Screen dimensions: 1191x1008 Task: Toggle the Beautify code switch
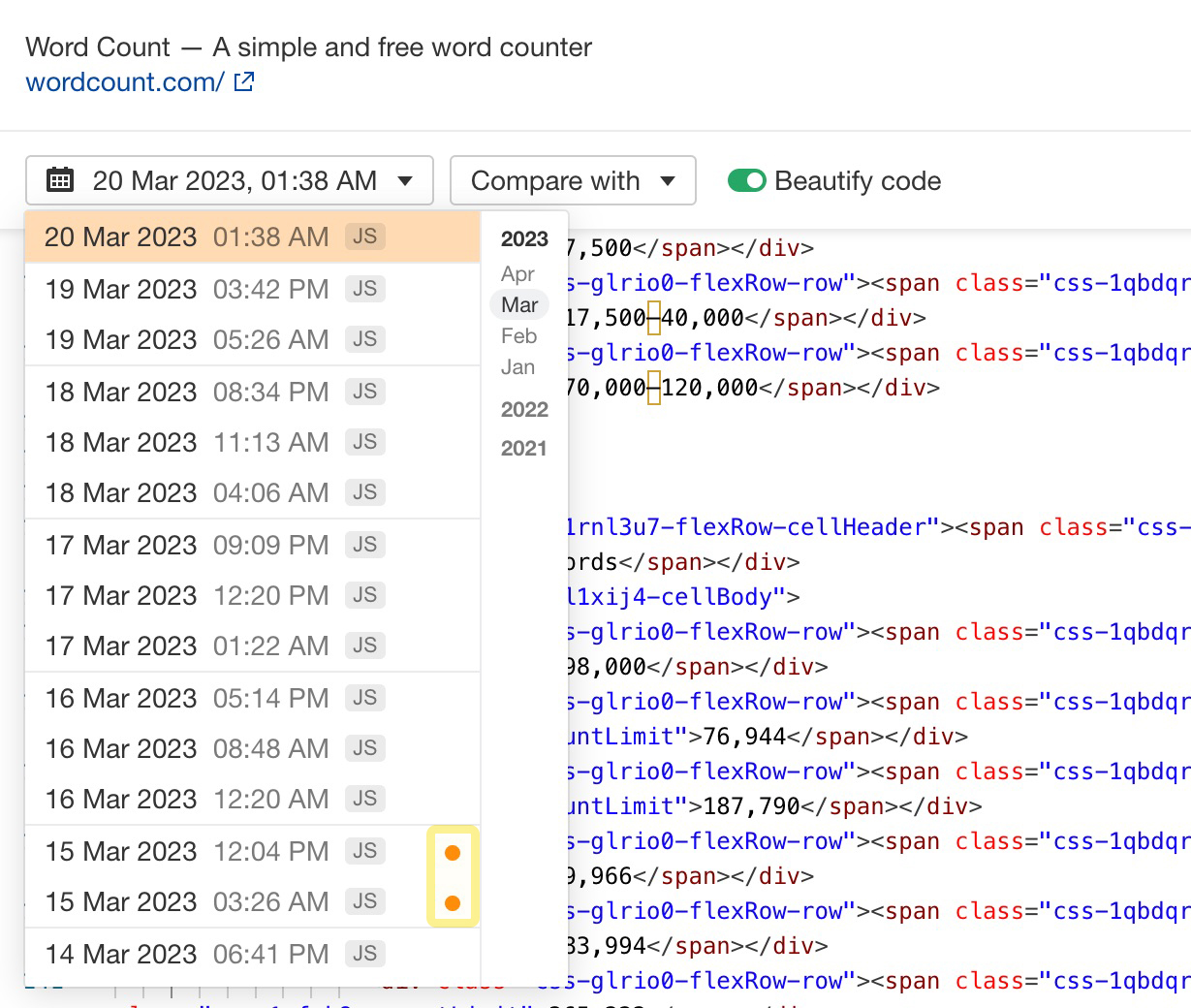tap(746, 181)
